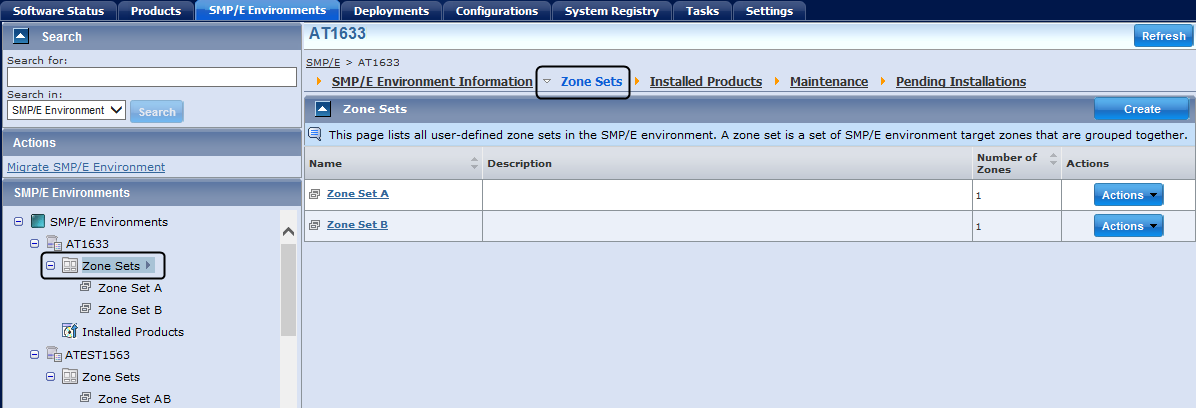Image resolution: width=1196 pixels, height=408 pixels.
Task: Select Installed Products in navigation tree
Action: pos(133,333)
